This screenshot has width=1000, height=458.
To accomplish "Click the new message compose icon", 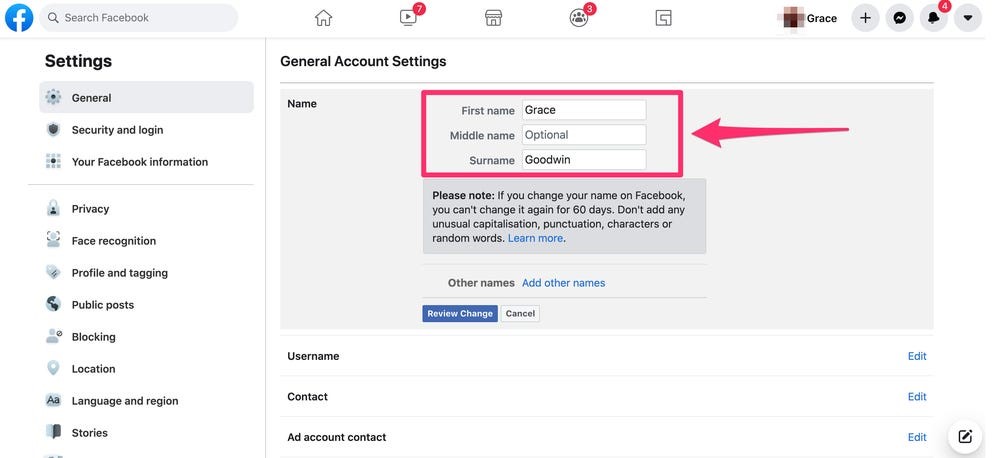I will click(x=965, y=437).
